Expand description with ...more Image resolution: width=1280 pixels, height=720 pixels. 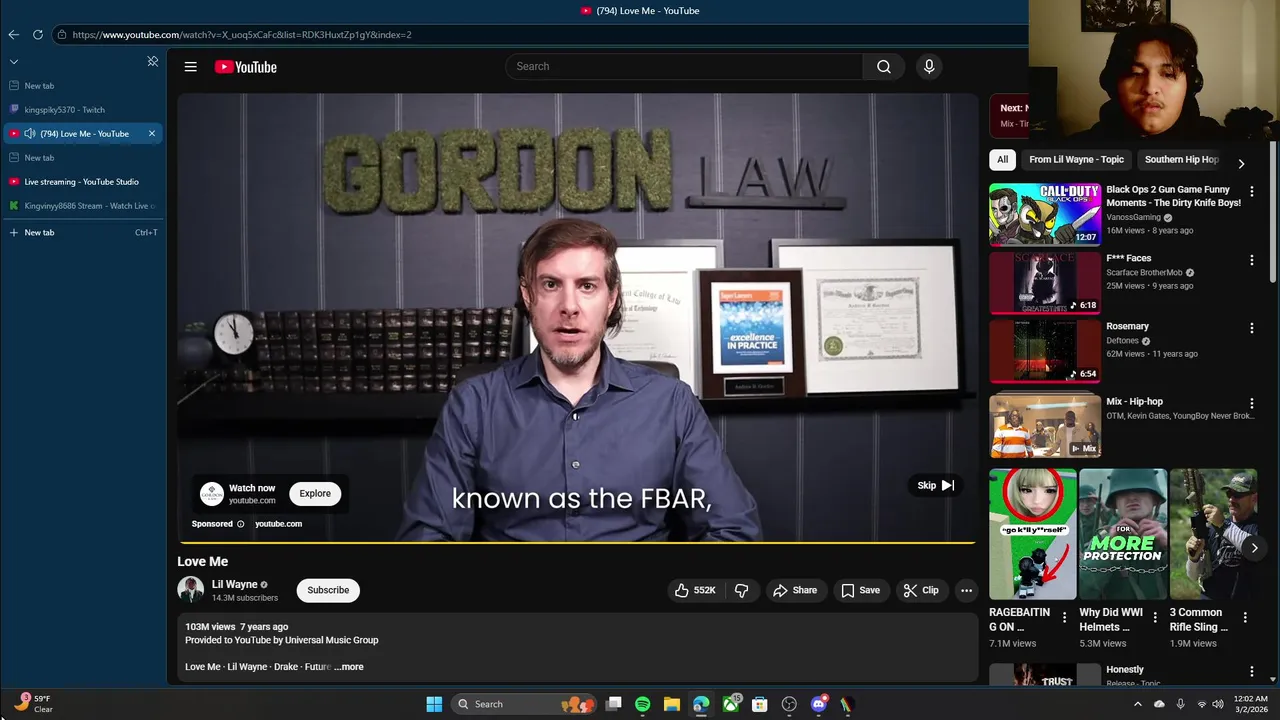point(349,667)
